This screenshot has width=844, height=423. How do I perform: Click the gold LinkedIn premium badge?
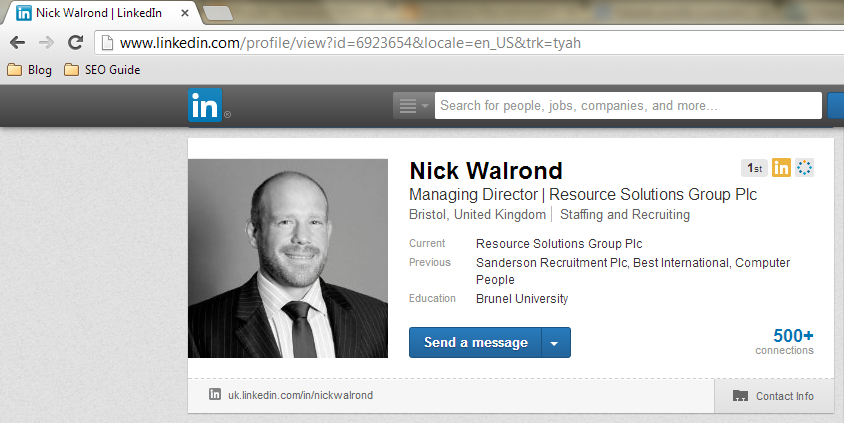[x=781, y=168]
